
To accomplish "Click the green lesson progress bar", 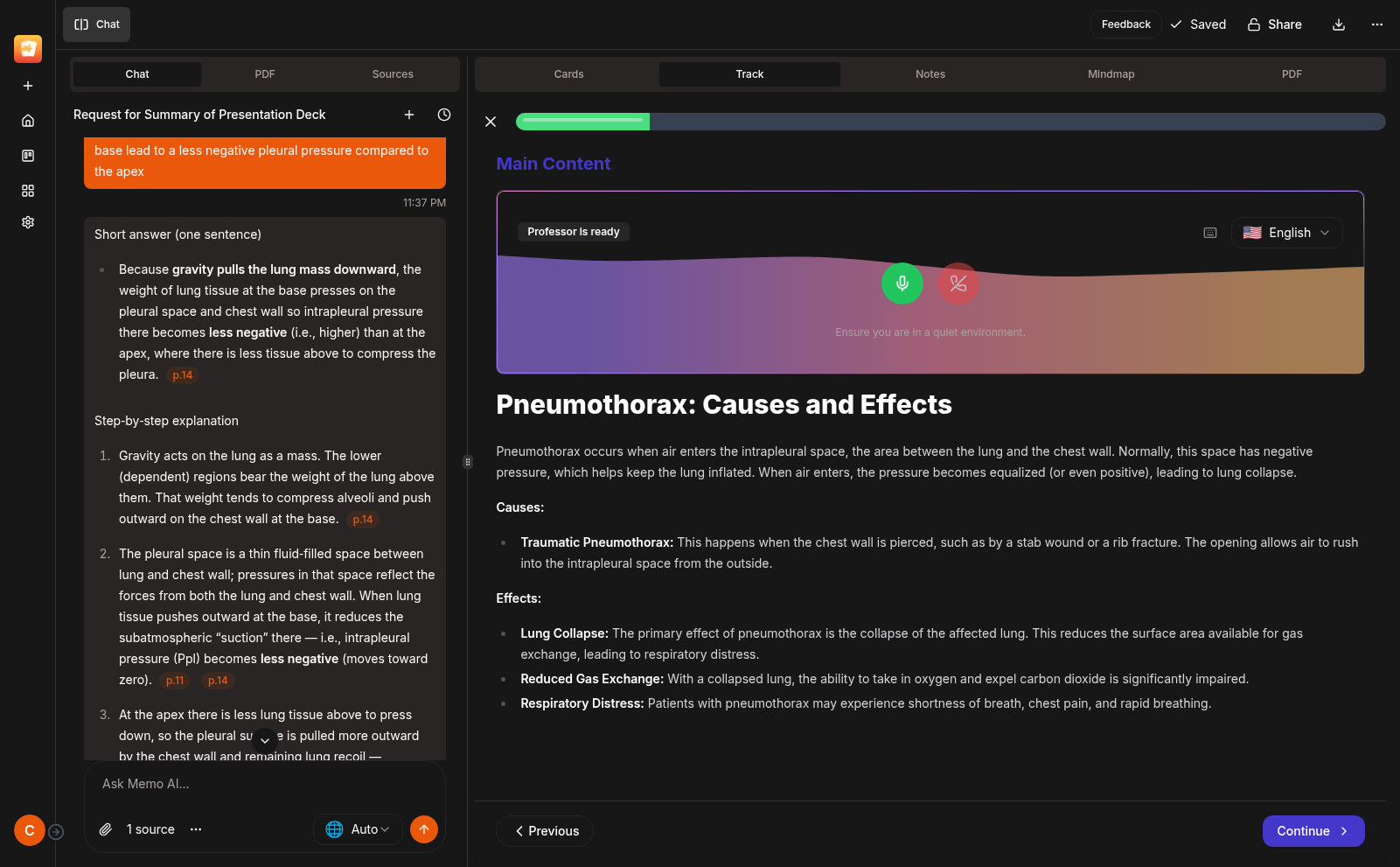I will (x=582, y=122).
